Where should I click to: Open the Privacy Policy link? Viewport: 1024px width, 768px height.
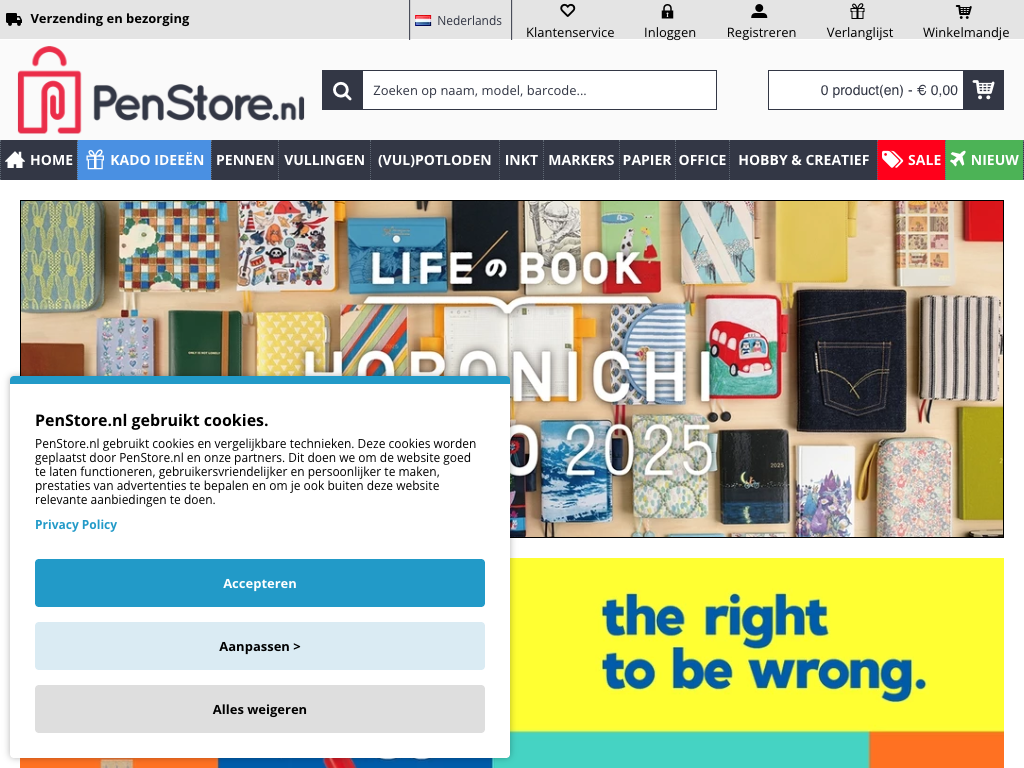(76, 524)
